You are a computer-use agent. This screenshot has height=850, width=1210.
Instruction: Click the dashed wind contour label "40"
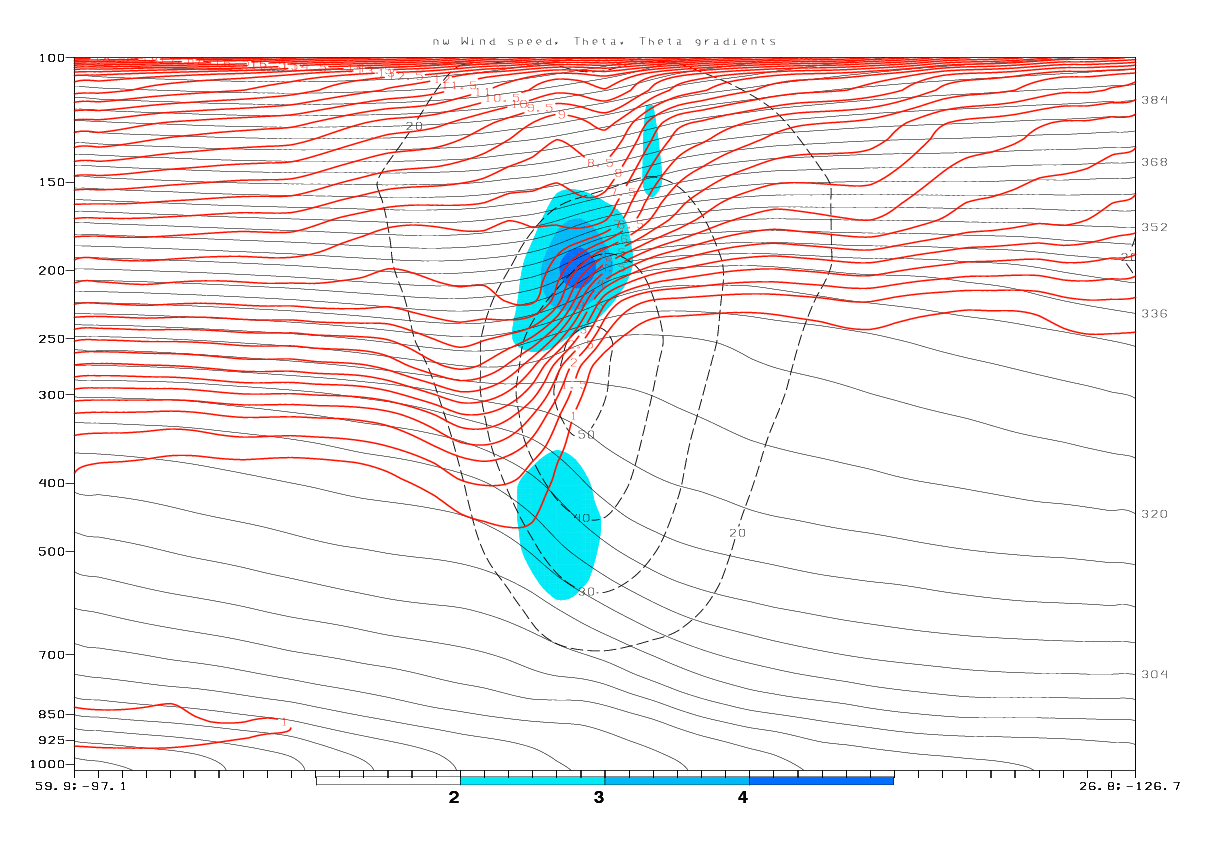[581, 518]
